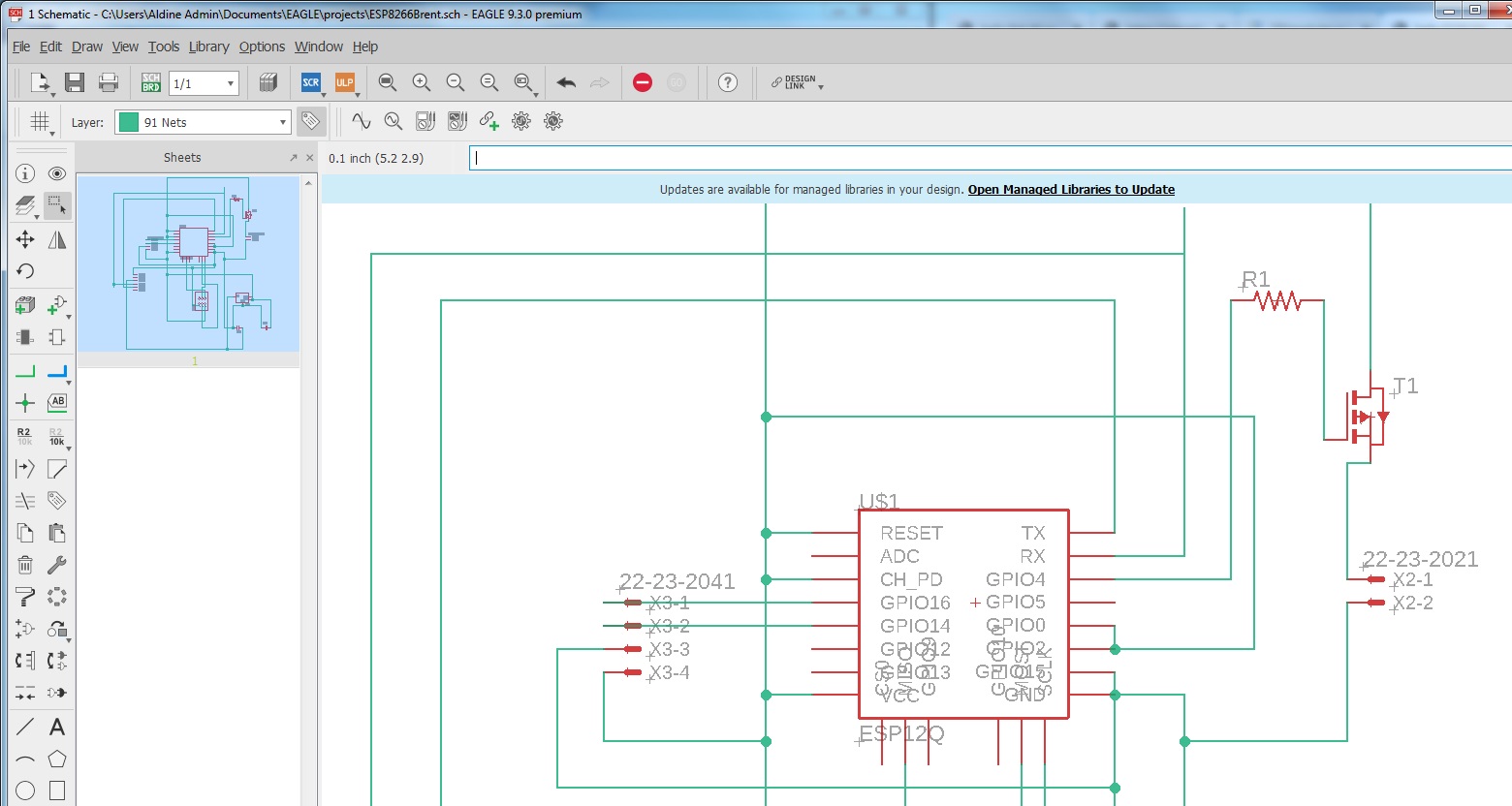Open the Tools menu
Screen dimensions: 1512x806
click(163, 46)
